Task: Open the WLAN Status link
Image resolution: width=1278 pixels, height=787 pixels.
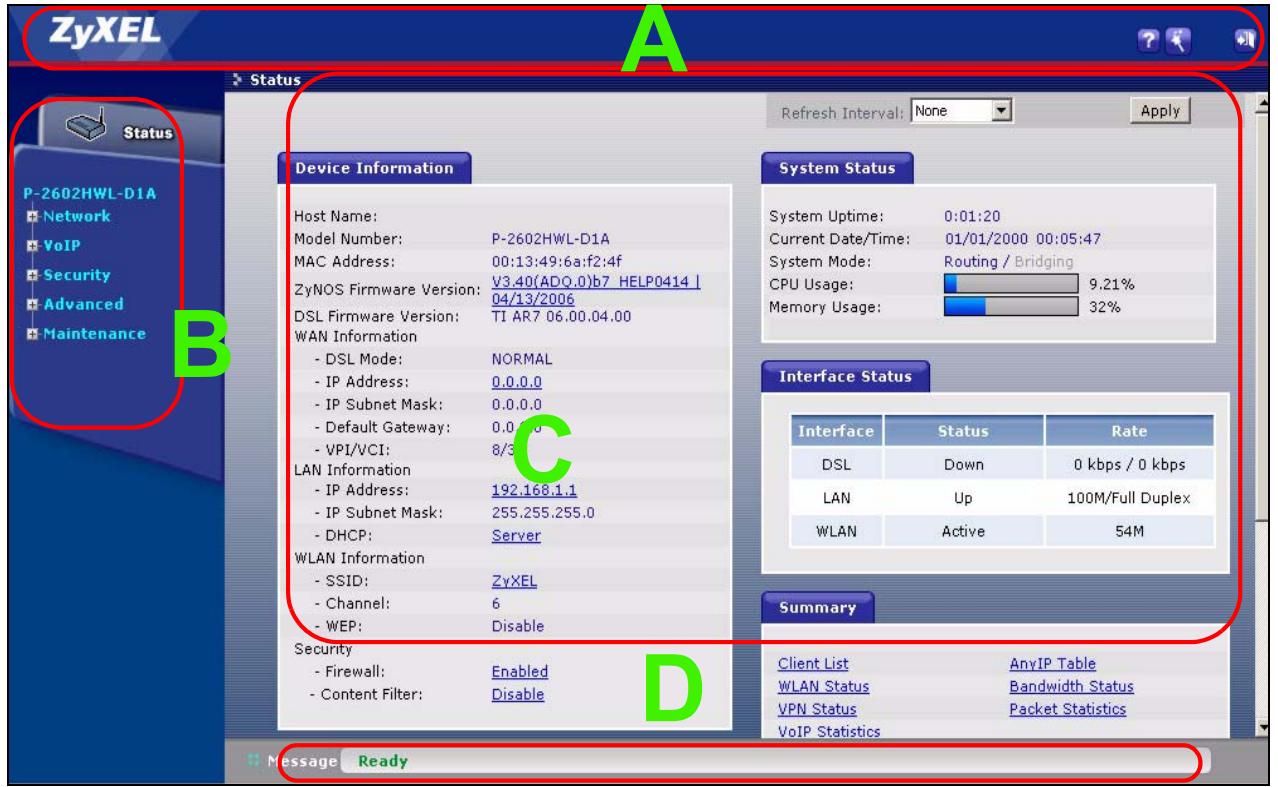Action: click(823, 686)
